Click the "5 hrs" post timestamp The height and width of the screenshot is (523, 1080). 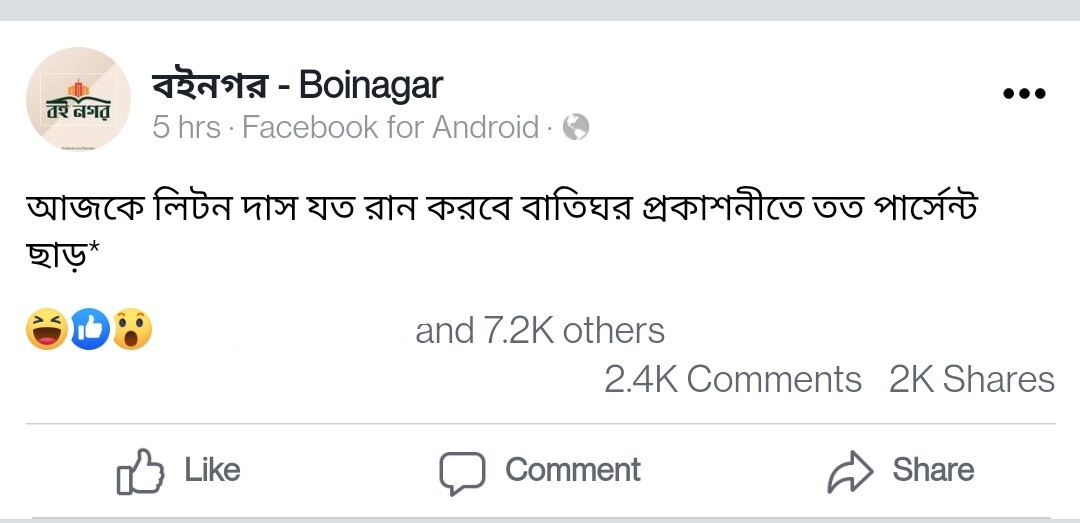point(186,128)
